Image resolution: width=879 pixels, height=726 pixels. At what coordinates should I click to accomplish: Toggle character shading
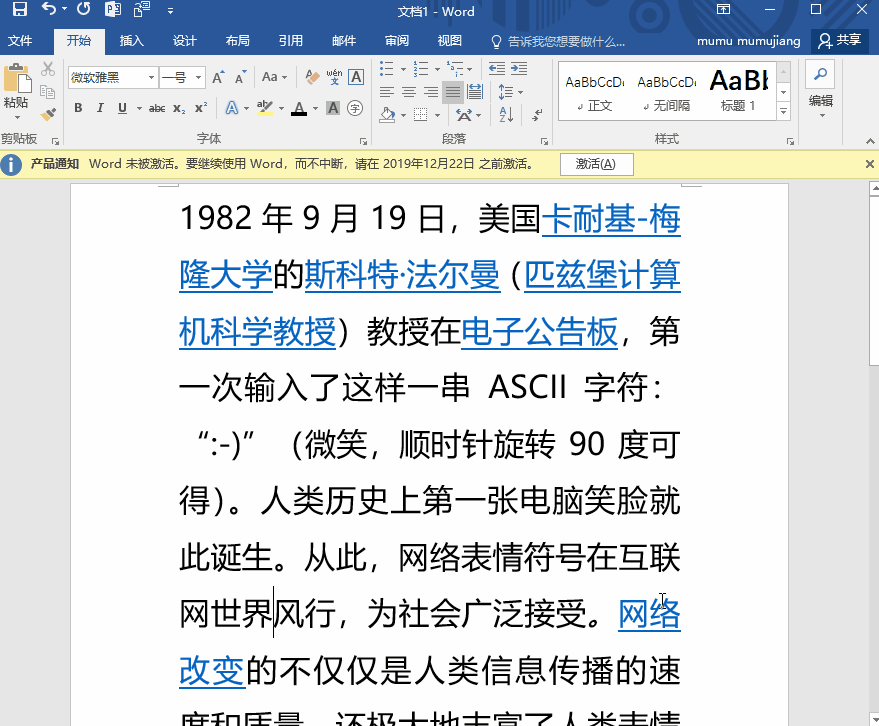[x=333, y=108]
